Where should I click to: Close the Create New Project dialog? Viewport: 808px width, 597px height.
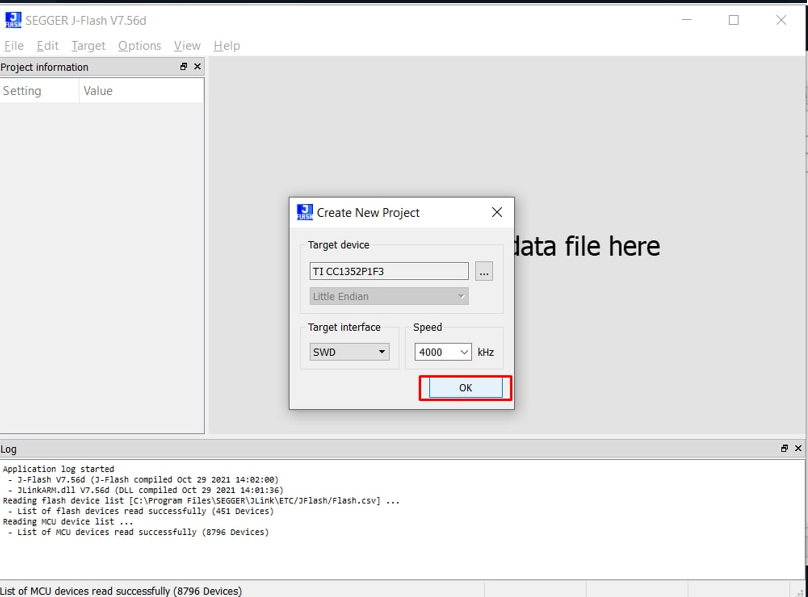[497, 212]
